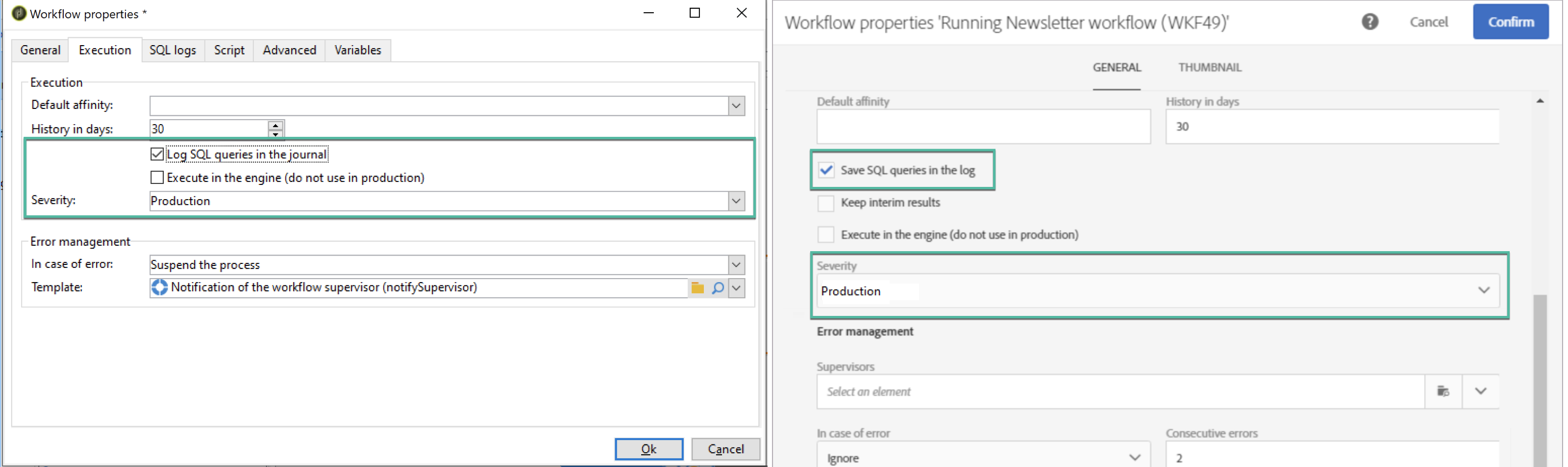Open the template folder icon
The height and width of the screenshot is (467, 1568).
click(x=697, y=288)
